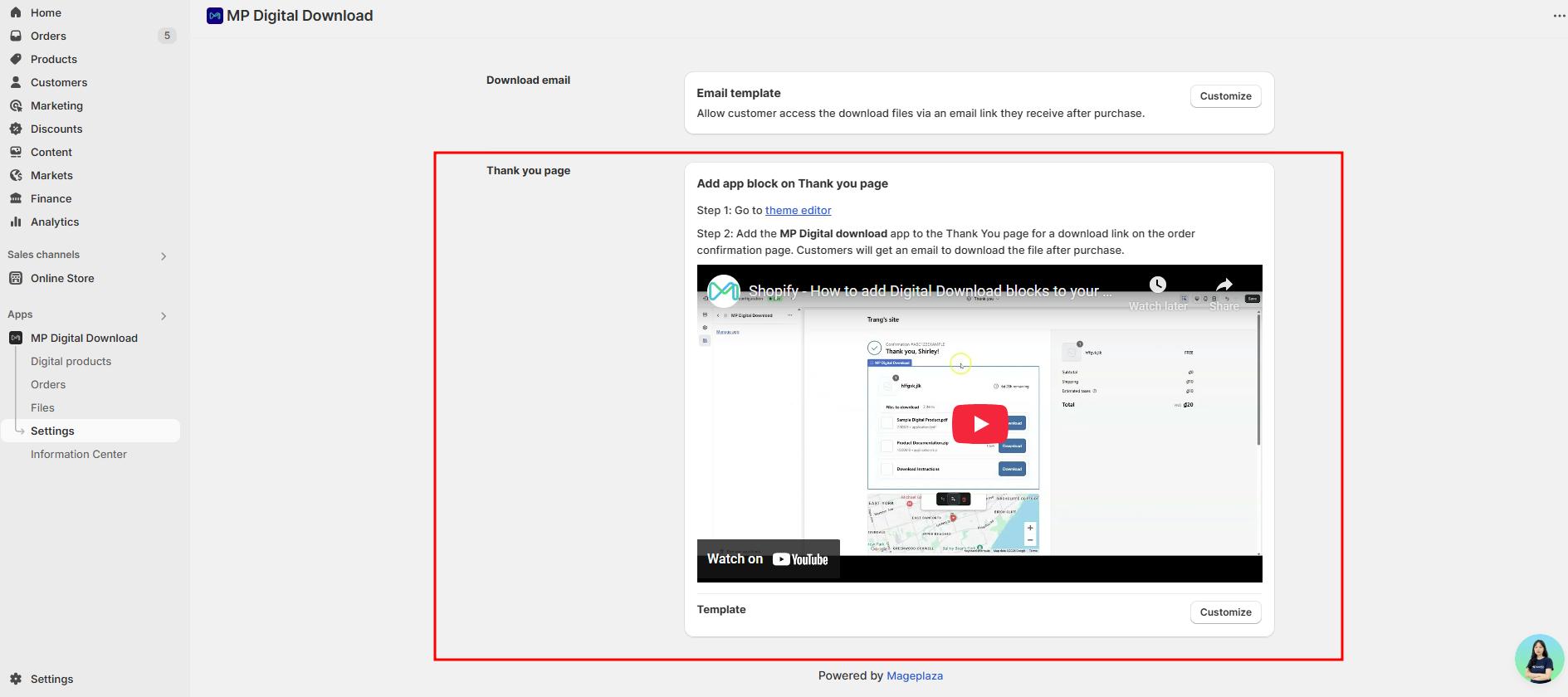
Task: Click the Add app block on Thank you page heading
Action: (x=793, y=183)
